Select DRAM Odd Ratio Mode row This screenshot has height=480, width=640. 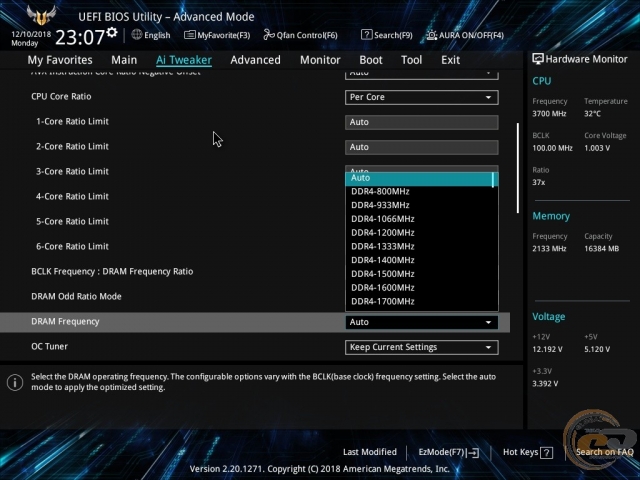pos(76,296)
